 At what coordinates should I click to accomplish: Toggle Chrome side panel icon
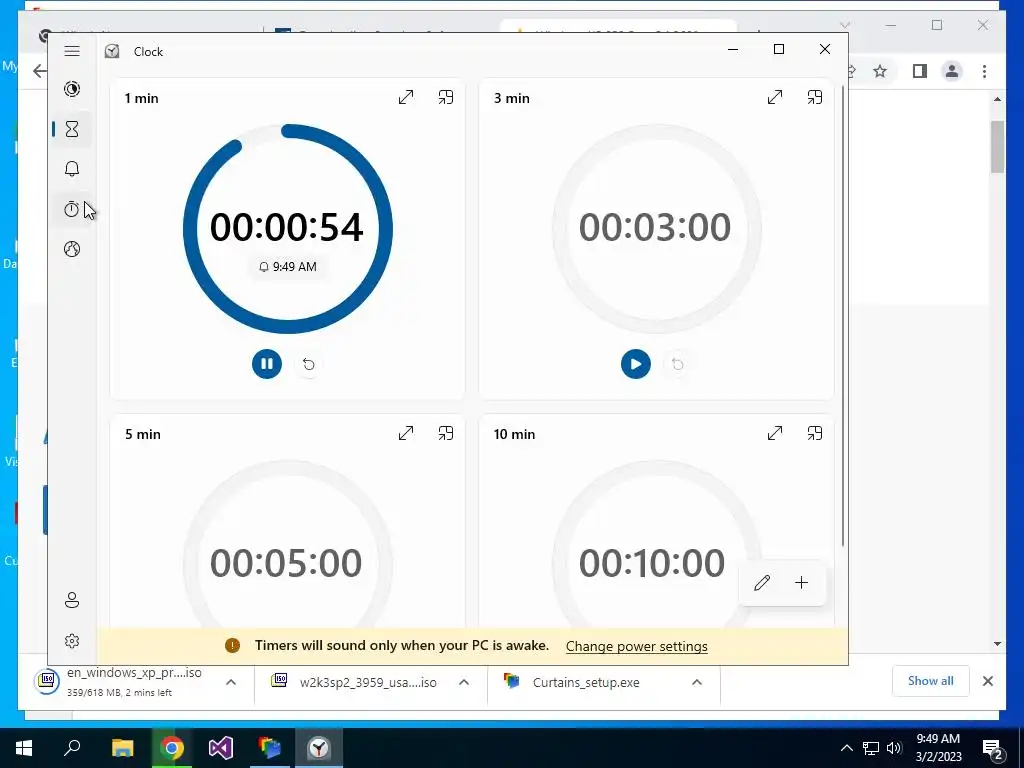click(920, 71)
